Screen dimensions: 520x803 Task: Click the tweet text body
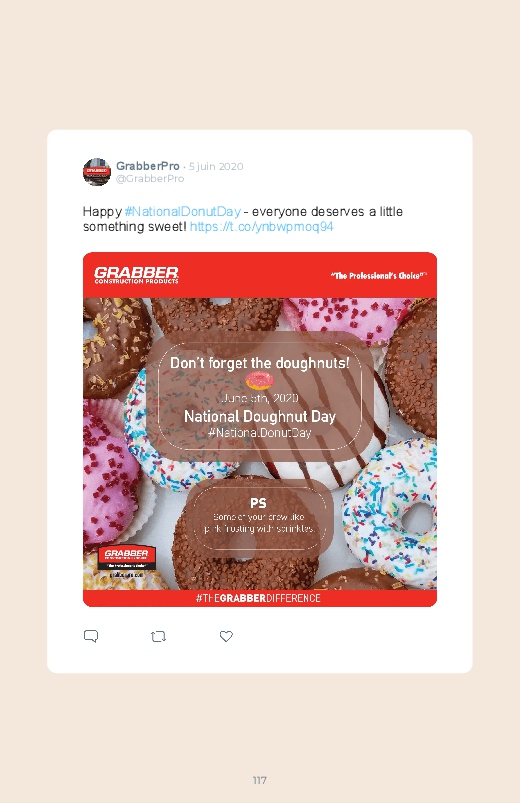coord(243,219)
